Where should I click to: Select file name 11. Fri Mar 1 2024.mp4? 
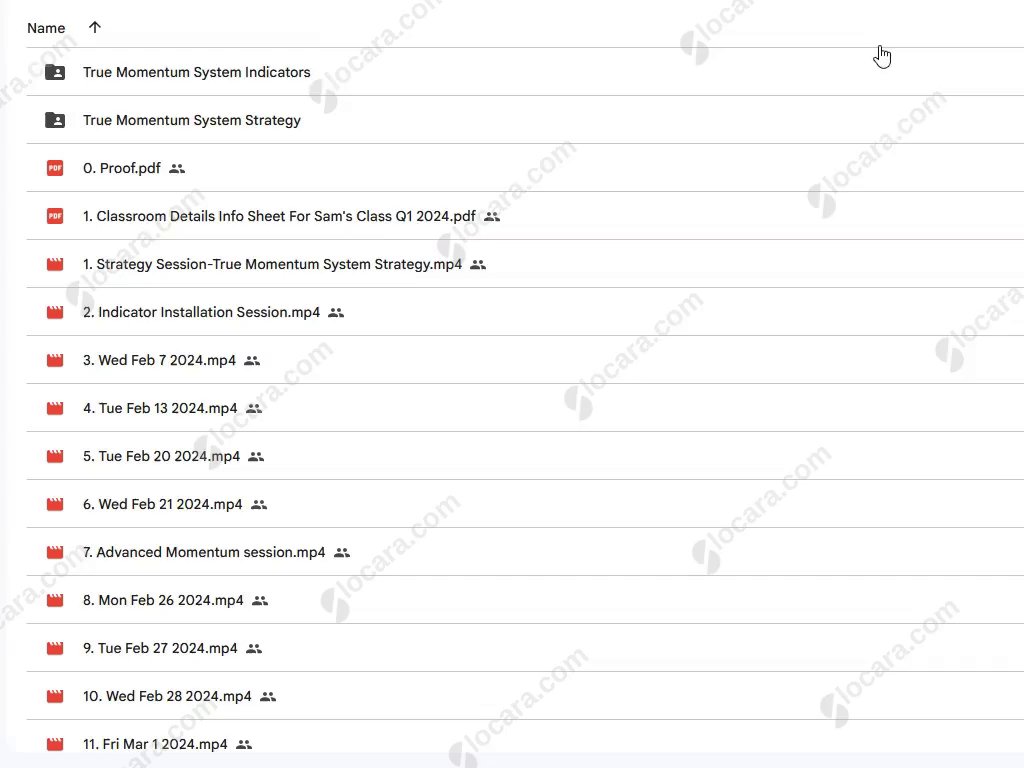click(x=155, y=744)
